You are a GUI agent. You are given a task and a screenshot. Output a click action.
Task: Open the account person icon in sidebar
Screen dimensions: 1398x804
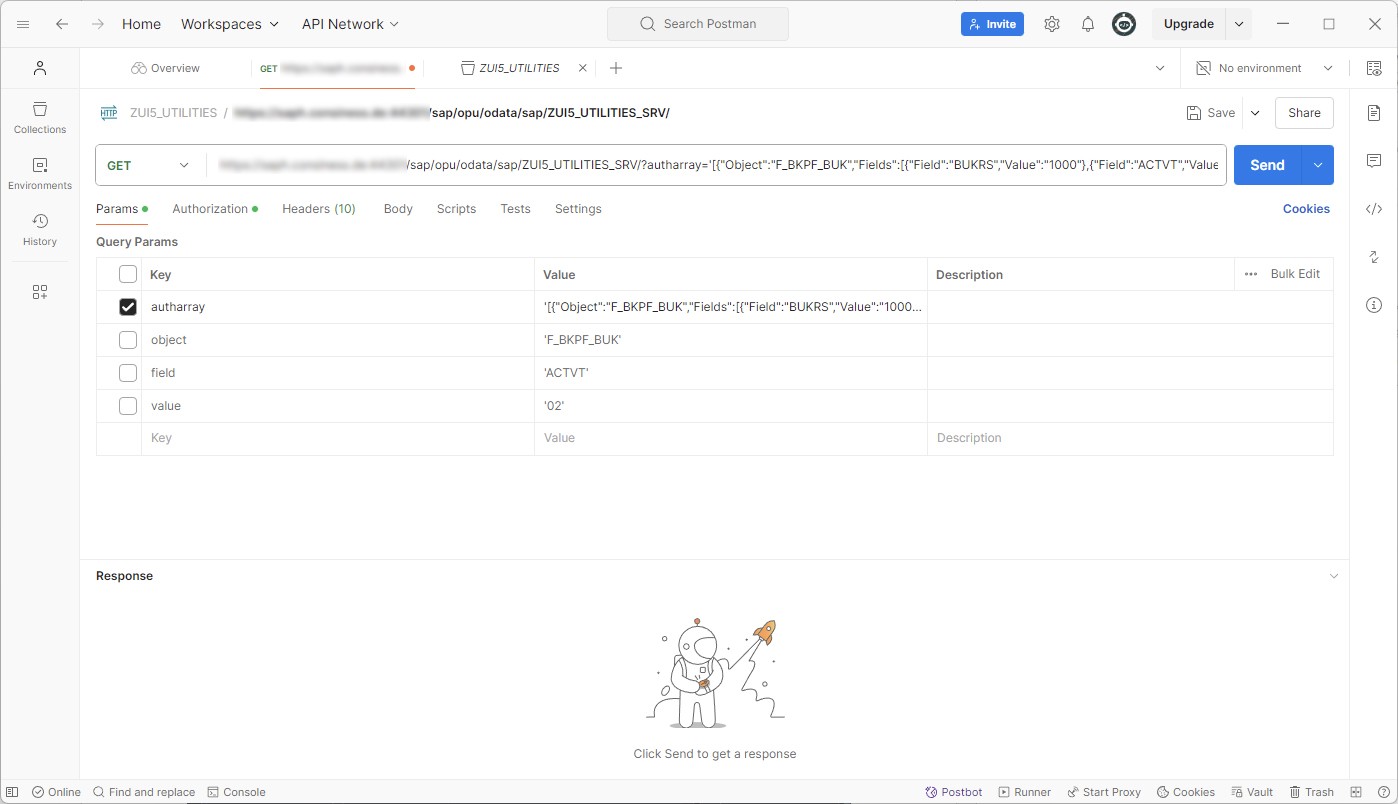[40, 68]
